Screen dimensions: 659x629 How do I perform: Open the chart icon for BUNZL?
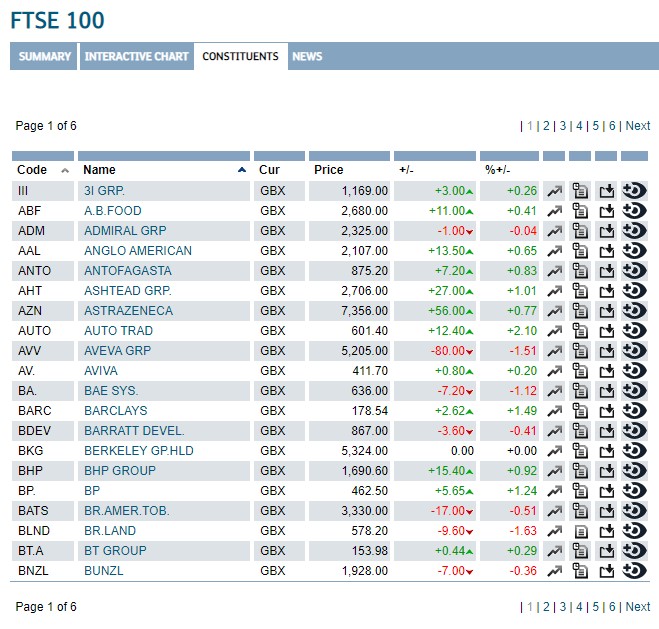pos(554,571)
